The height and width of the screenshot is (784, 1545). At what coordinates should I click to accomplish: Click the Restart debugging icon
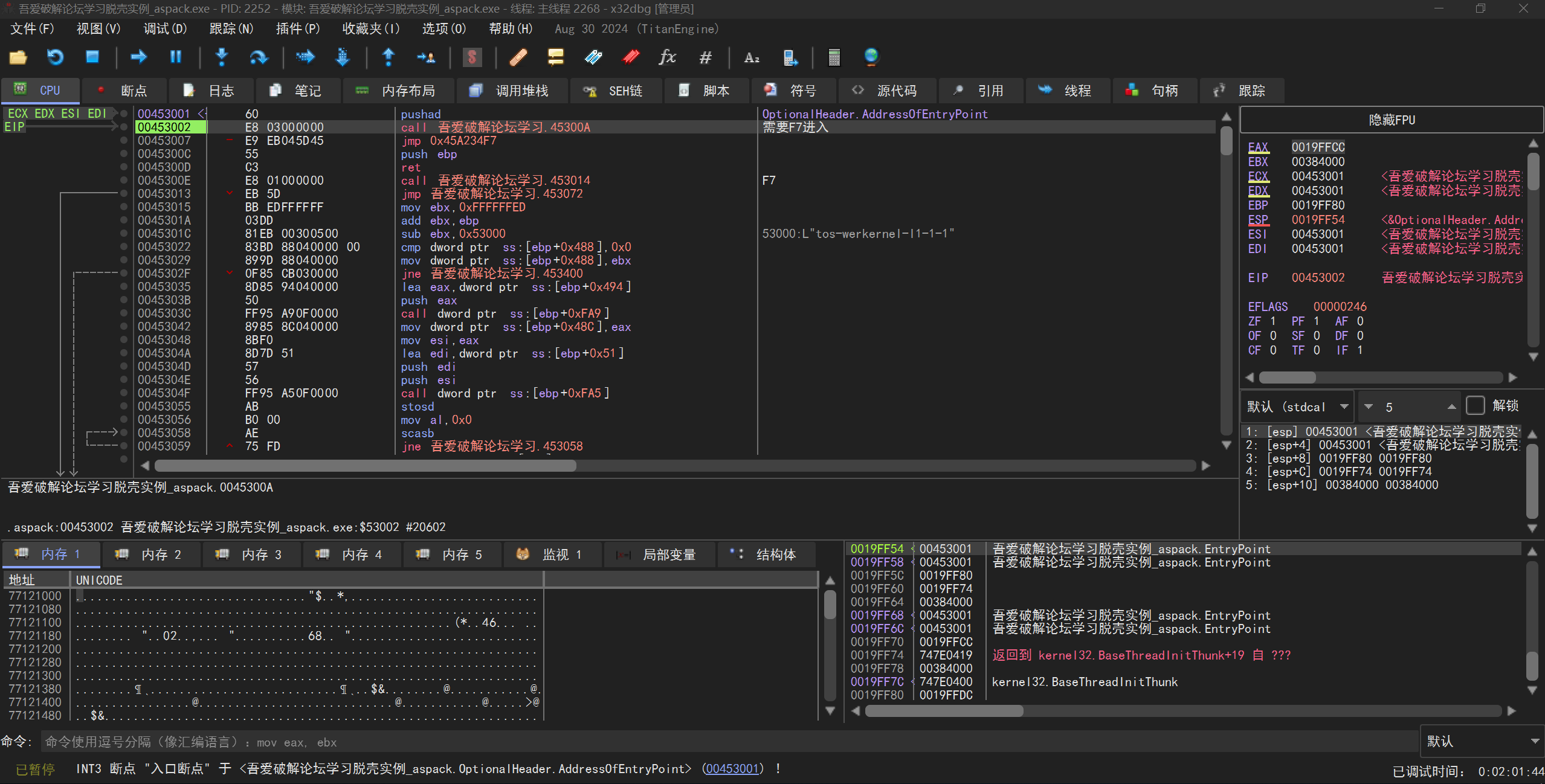(55, 57)
